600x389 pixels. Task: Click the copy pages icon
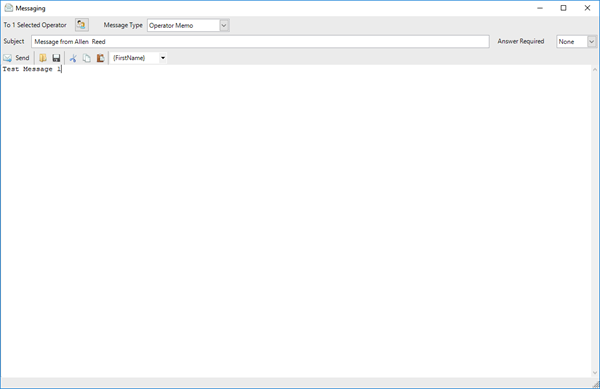pos(87,58)
